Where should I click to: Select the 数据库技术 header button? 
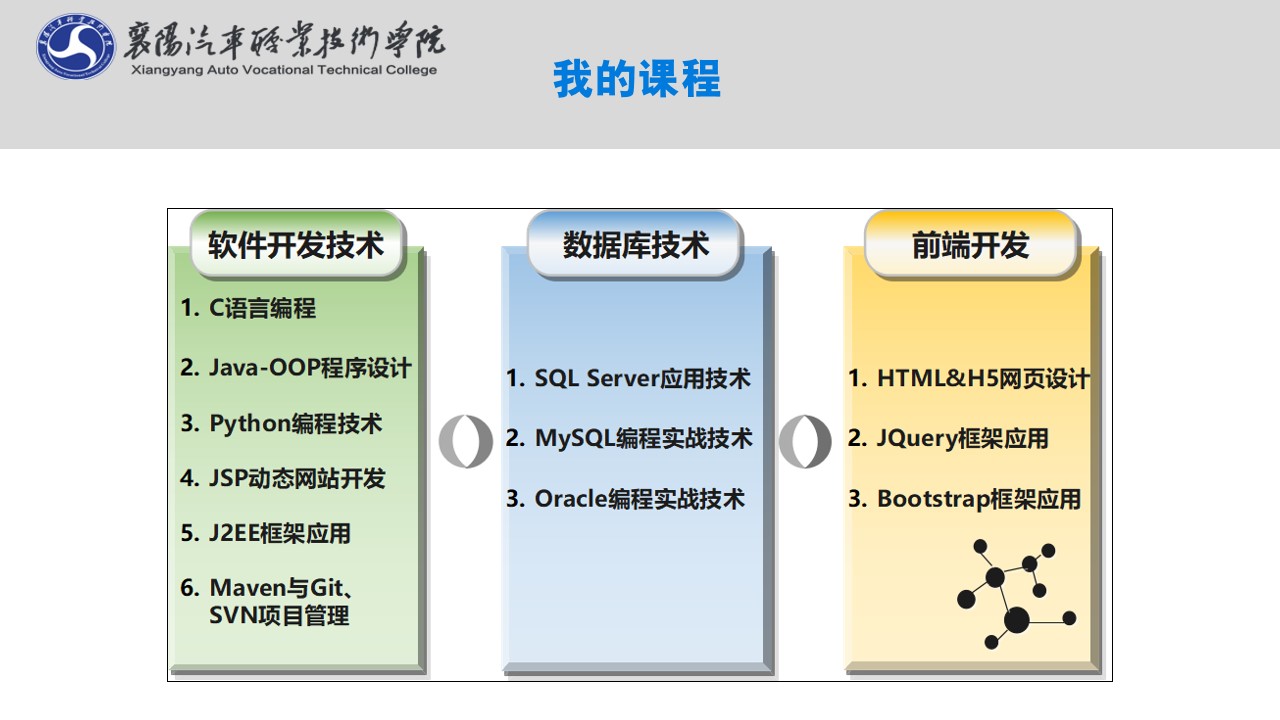point(635,245)
